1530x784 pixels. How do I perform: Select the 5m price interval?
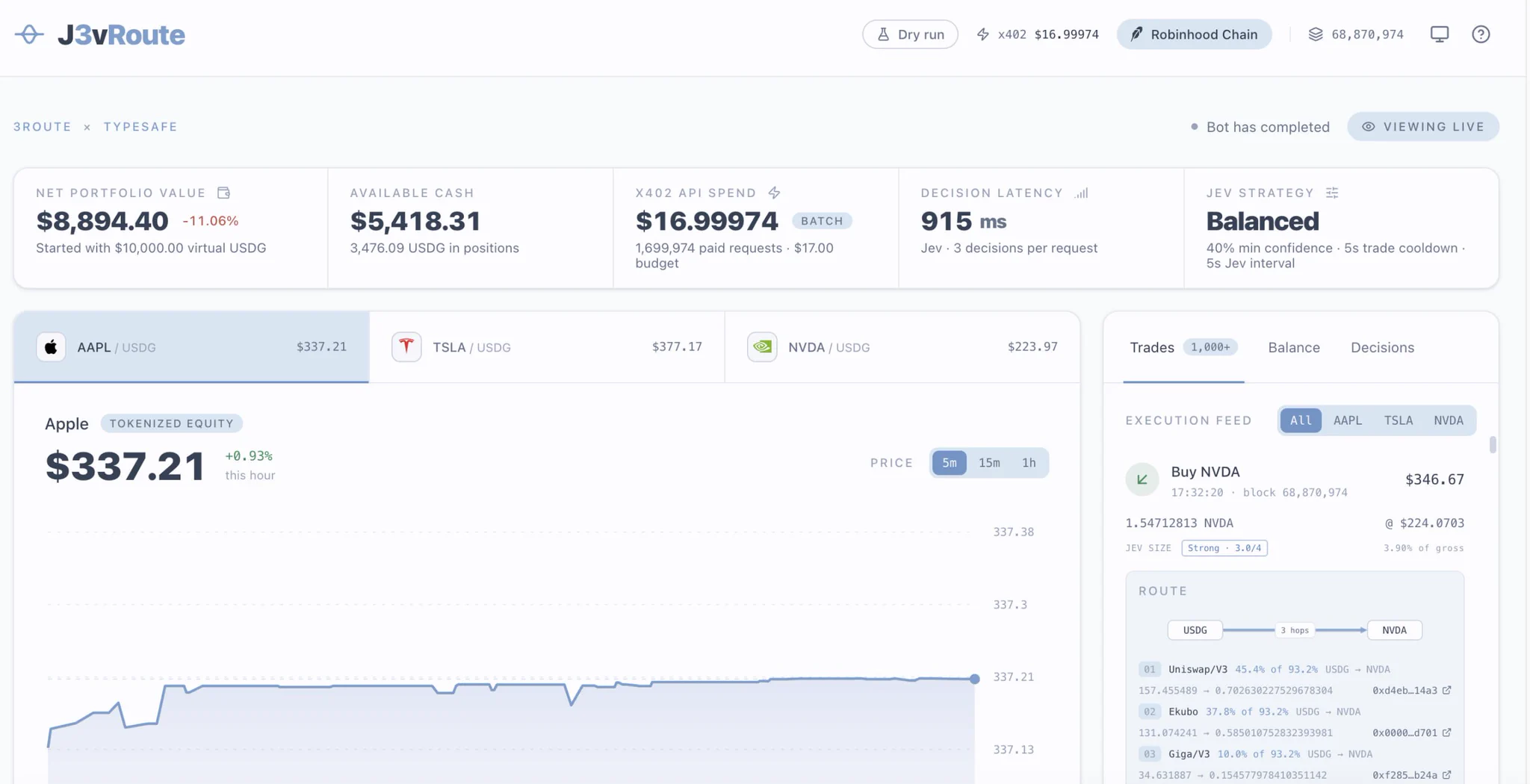click(949, 463)
